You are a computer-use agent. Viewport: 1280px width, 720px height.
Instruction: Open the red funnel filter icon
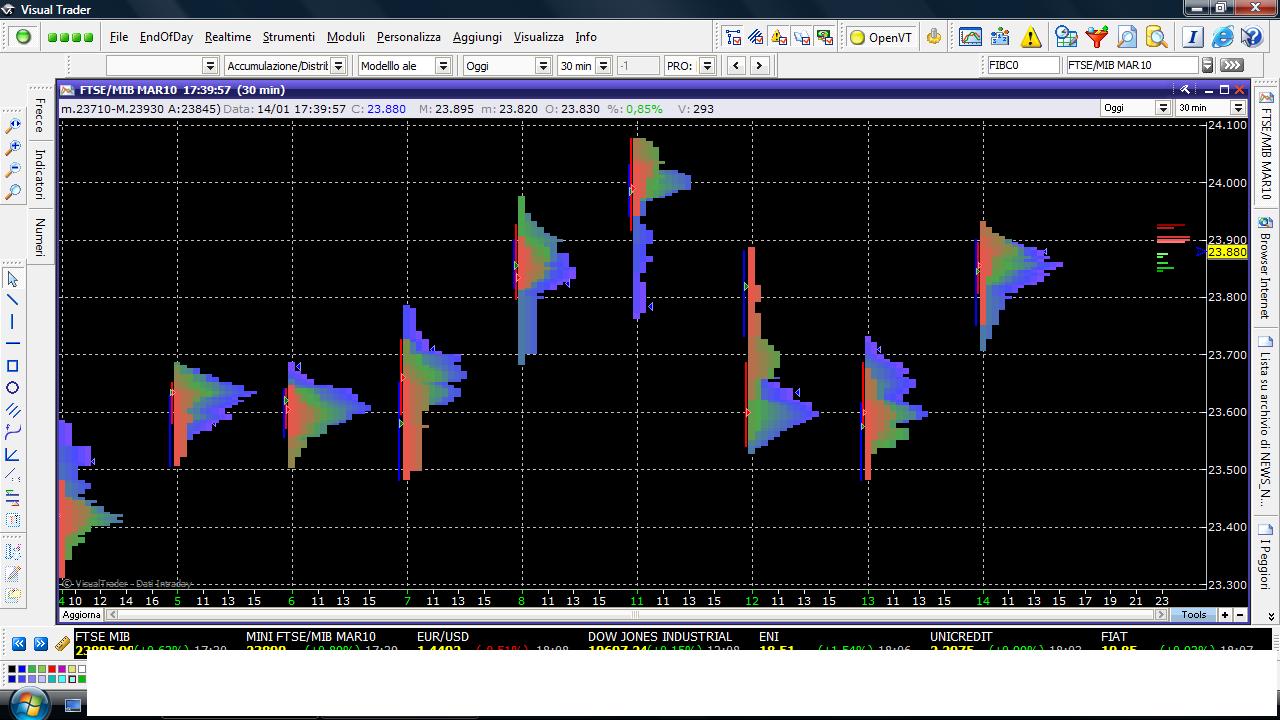1097,37
